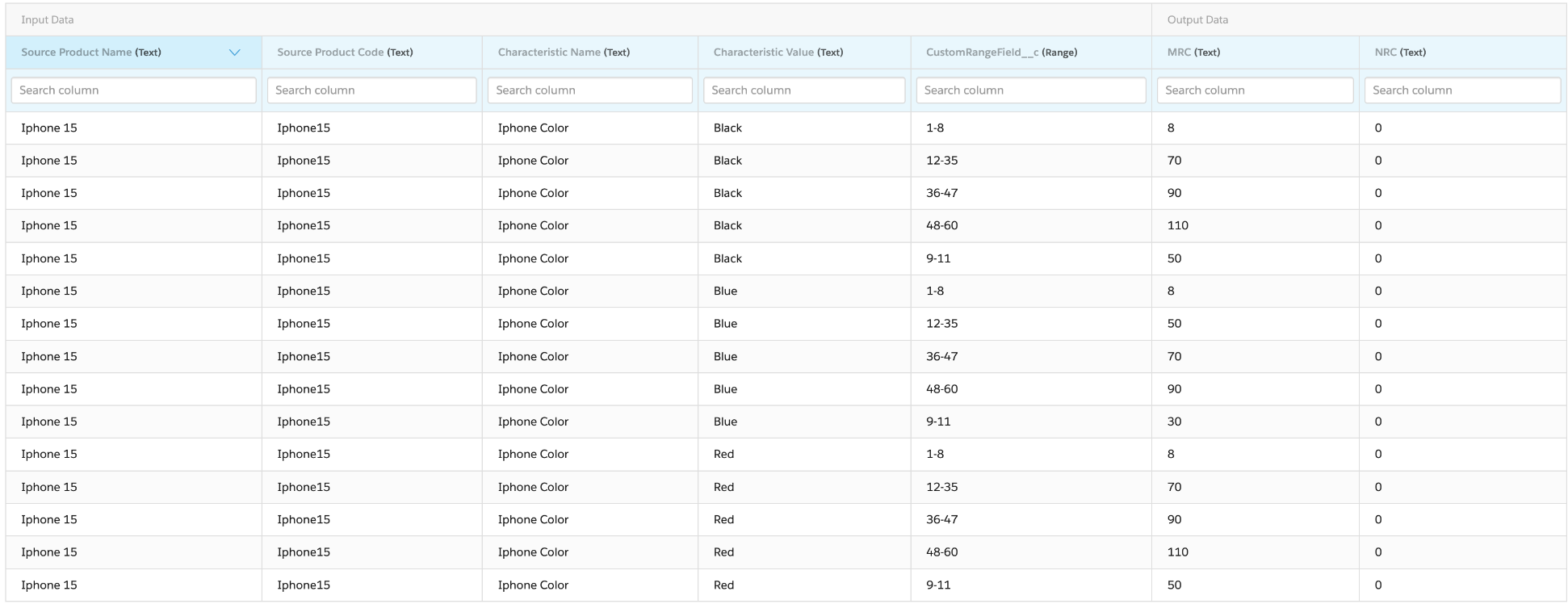
Task: Focus the CustomRangeField__c search box
Action: 1031,90
